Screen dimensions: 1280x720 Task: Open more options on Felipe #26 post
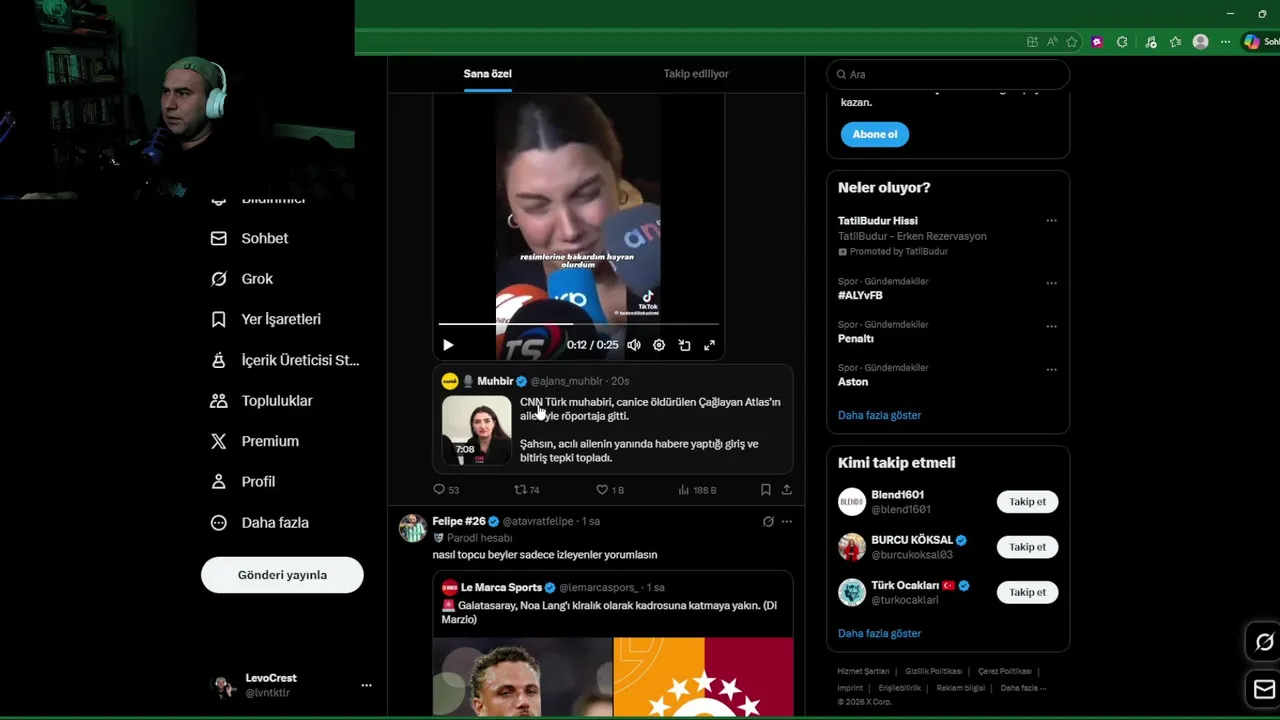[x=787, y=521]
